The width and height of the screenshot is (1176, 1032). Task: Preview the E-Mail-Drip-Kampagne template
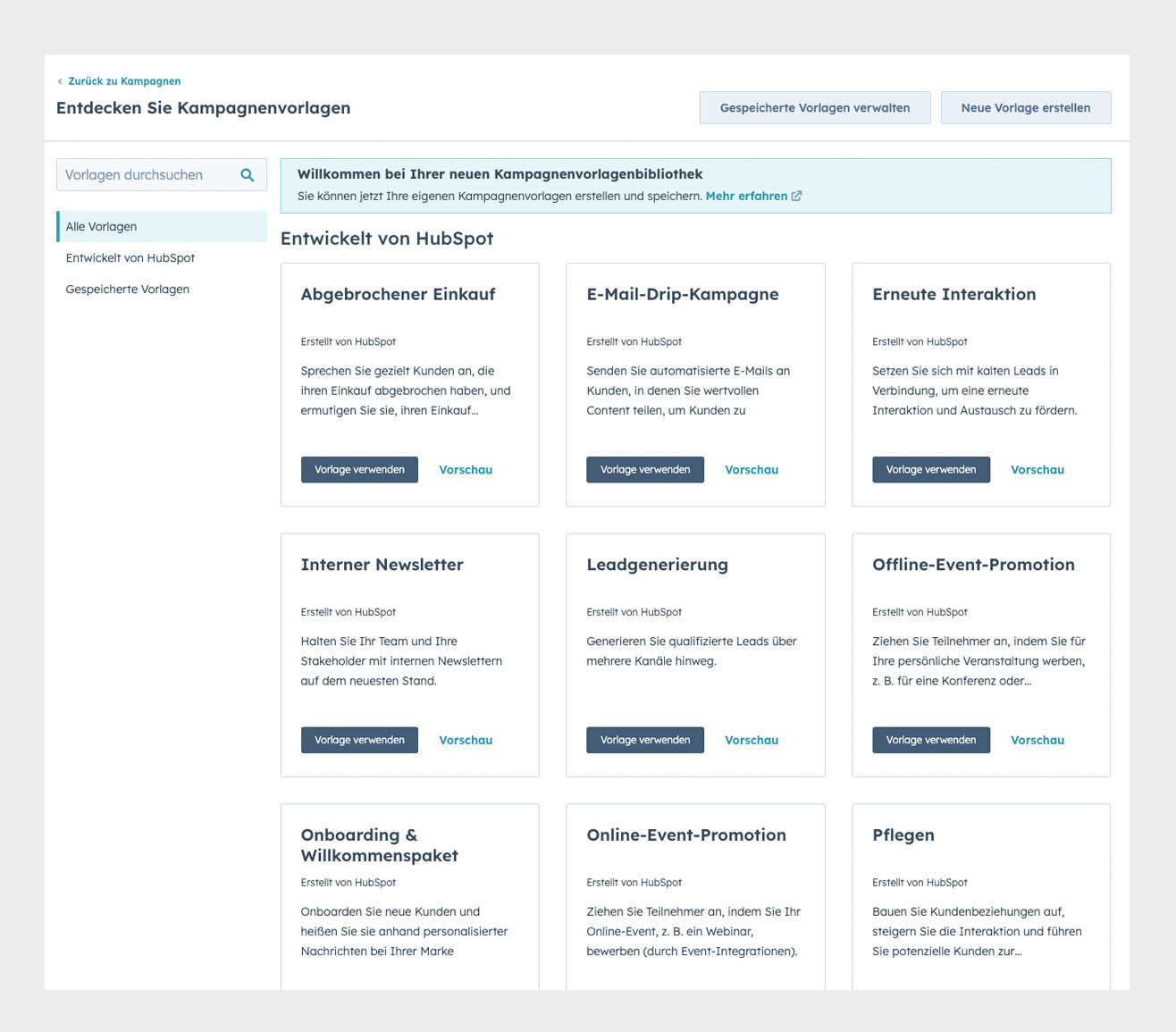752,470
